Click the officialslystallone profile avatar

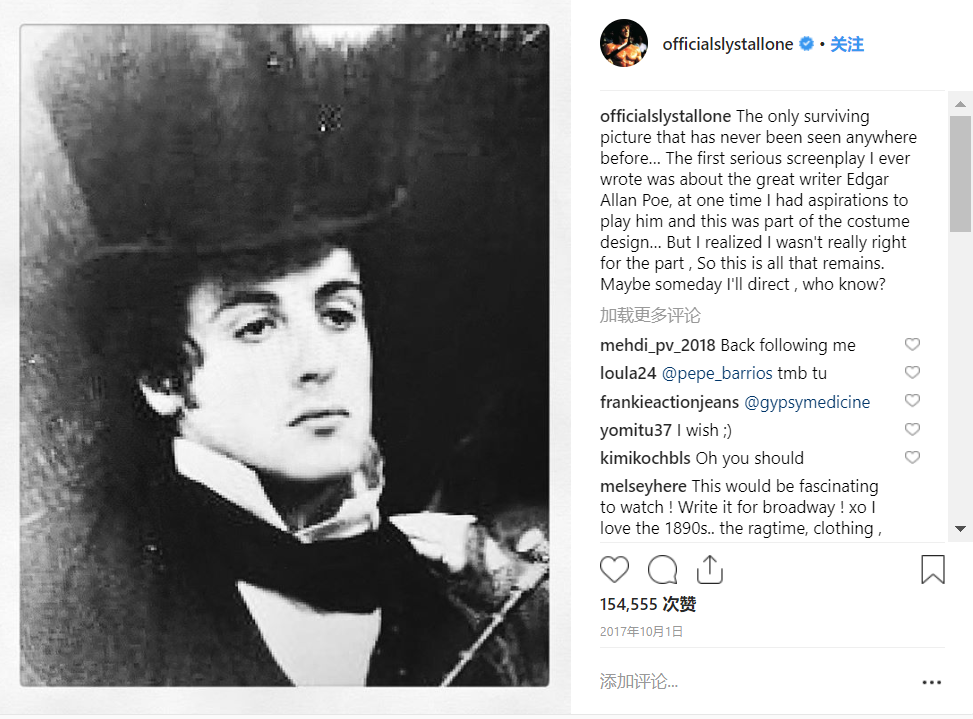(624, 44)
